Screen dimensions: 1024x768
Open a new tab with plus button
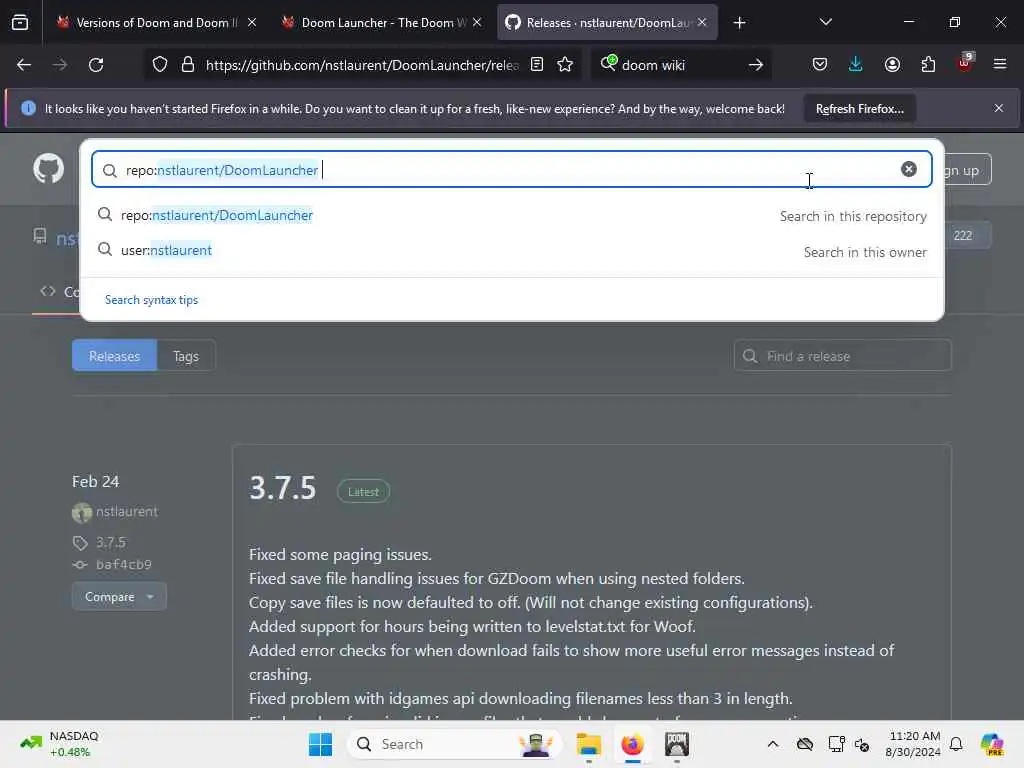(739, 23)
